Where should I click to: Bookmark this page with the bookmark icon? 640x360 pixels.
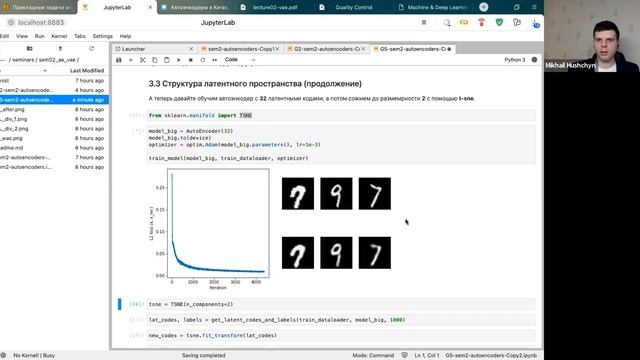pyautogui.click(x=424, y=23)
